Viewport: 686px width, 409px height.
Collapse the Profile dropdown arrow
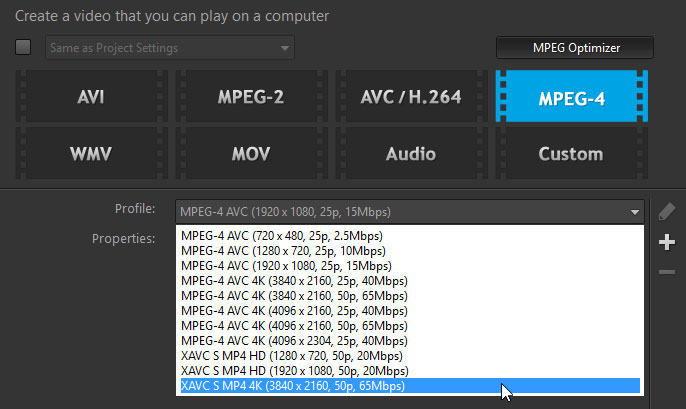click(x=635, y=212)
